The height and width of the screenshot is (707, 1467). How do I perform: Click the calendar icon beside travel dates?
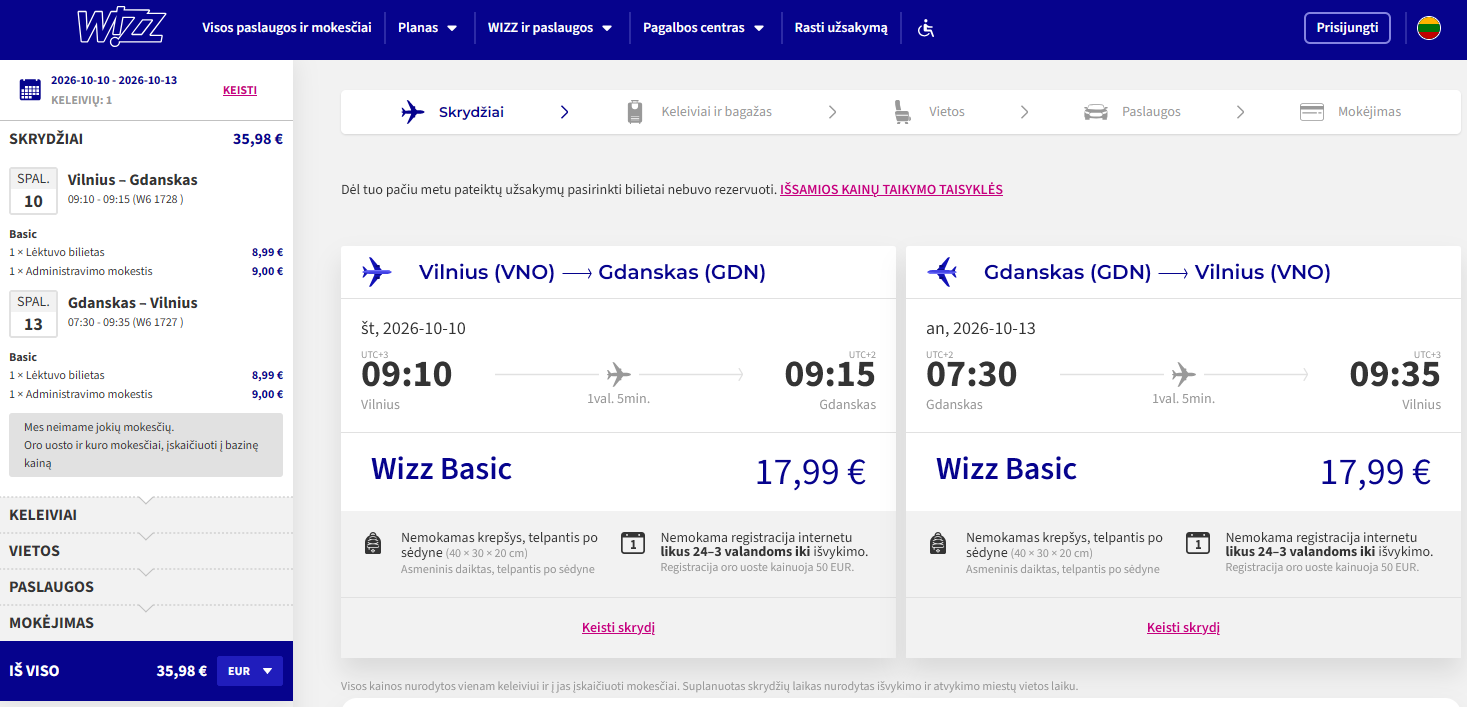30,89
